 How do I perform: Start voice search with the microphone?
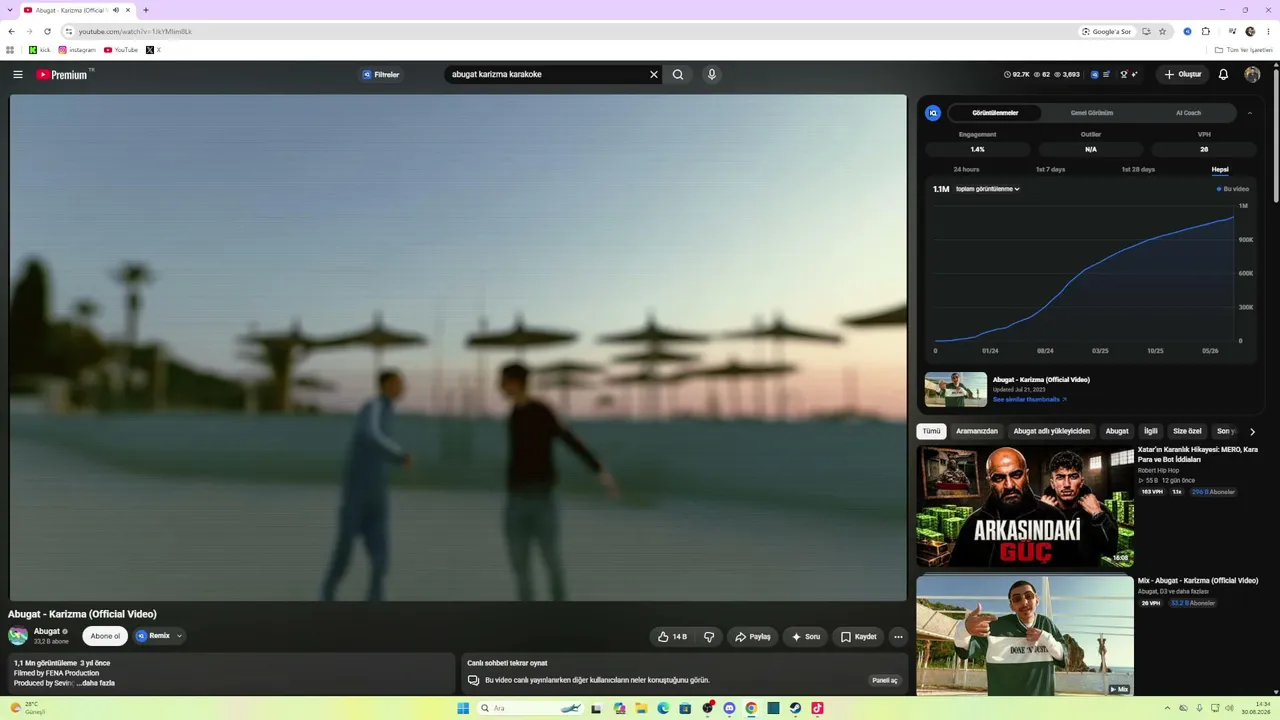pos(711,74)
